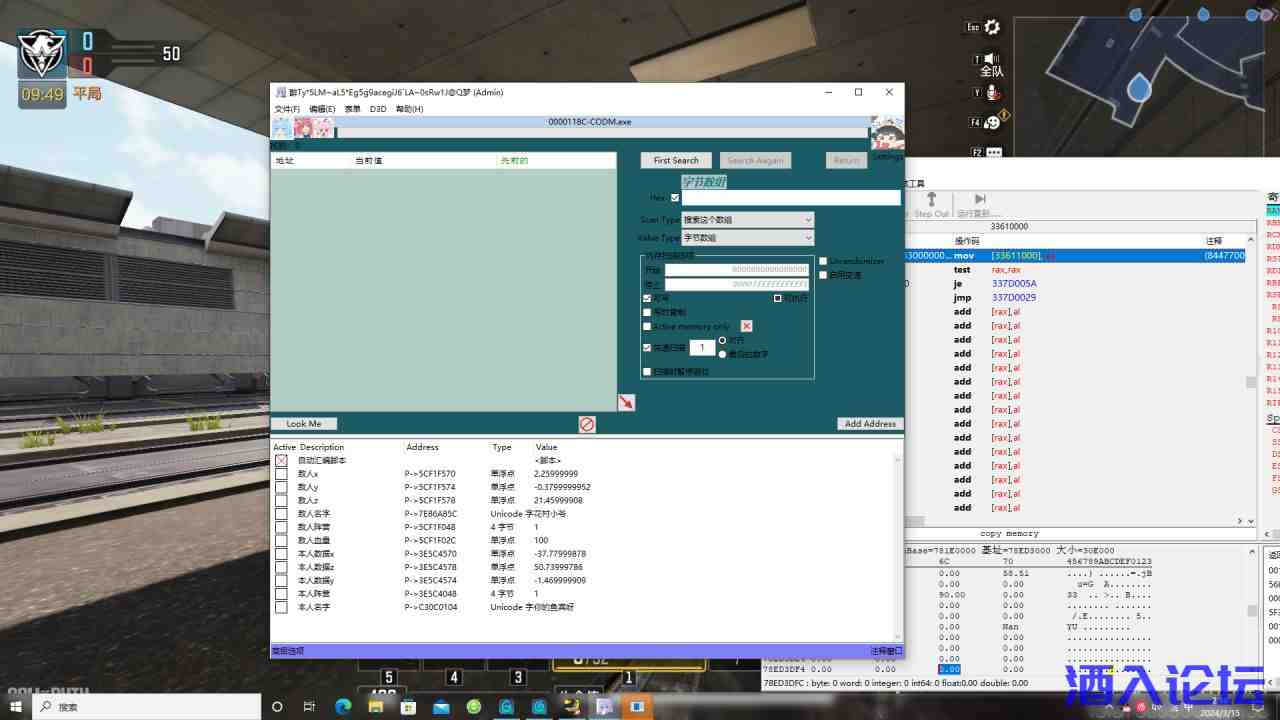Image resolution: width=1280 pixels, height=720 pixels.
Task: Click red X icon beside Active memory only
Action: point(746,326)
